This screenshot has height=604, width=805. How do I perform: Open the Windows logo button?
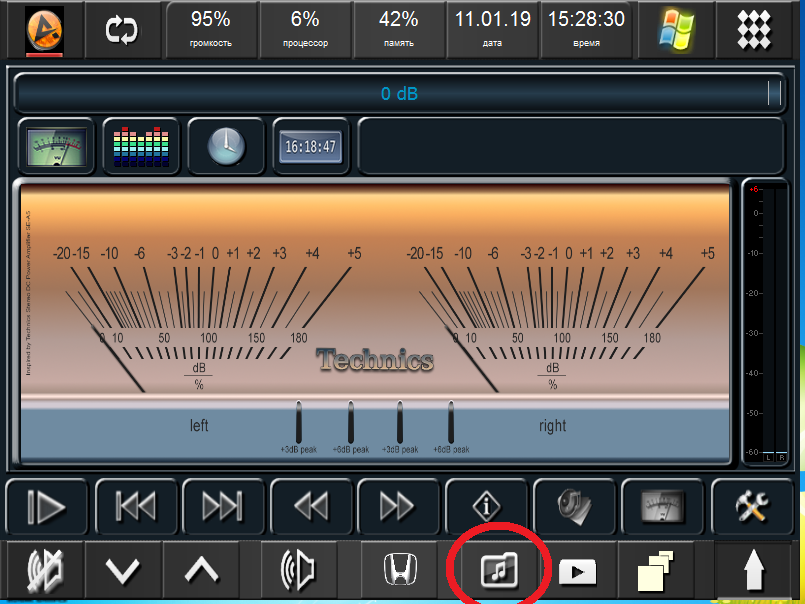coord(676,30)
